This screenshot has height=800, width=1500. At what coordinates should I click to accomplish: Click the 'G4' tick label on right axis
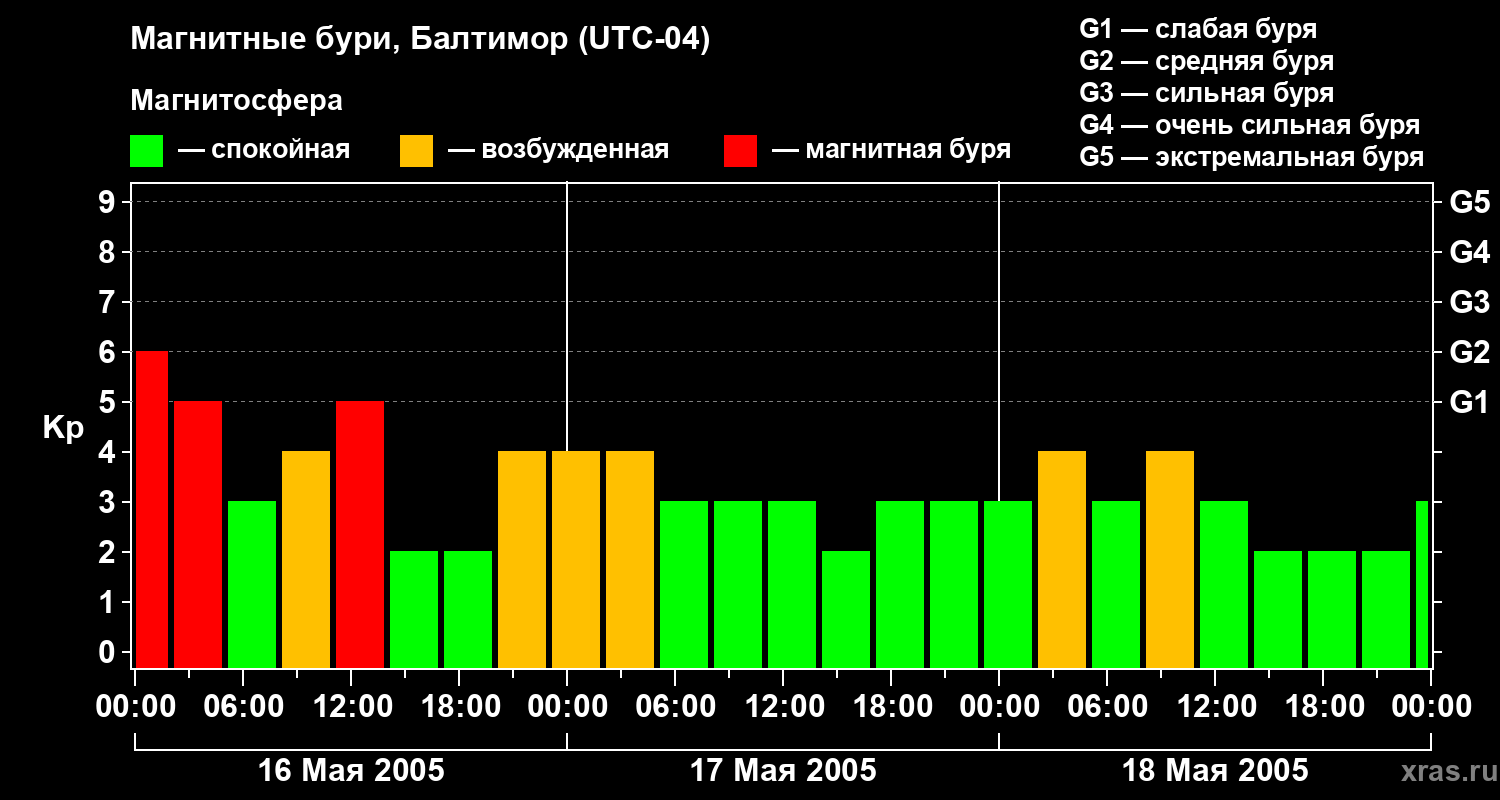pyautogui.click(x=1469, y=252)
